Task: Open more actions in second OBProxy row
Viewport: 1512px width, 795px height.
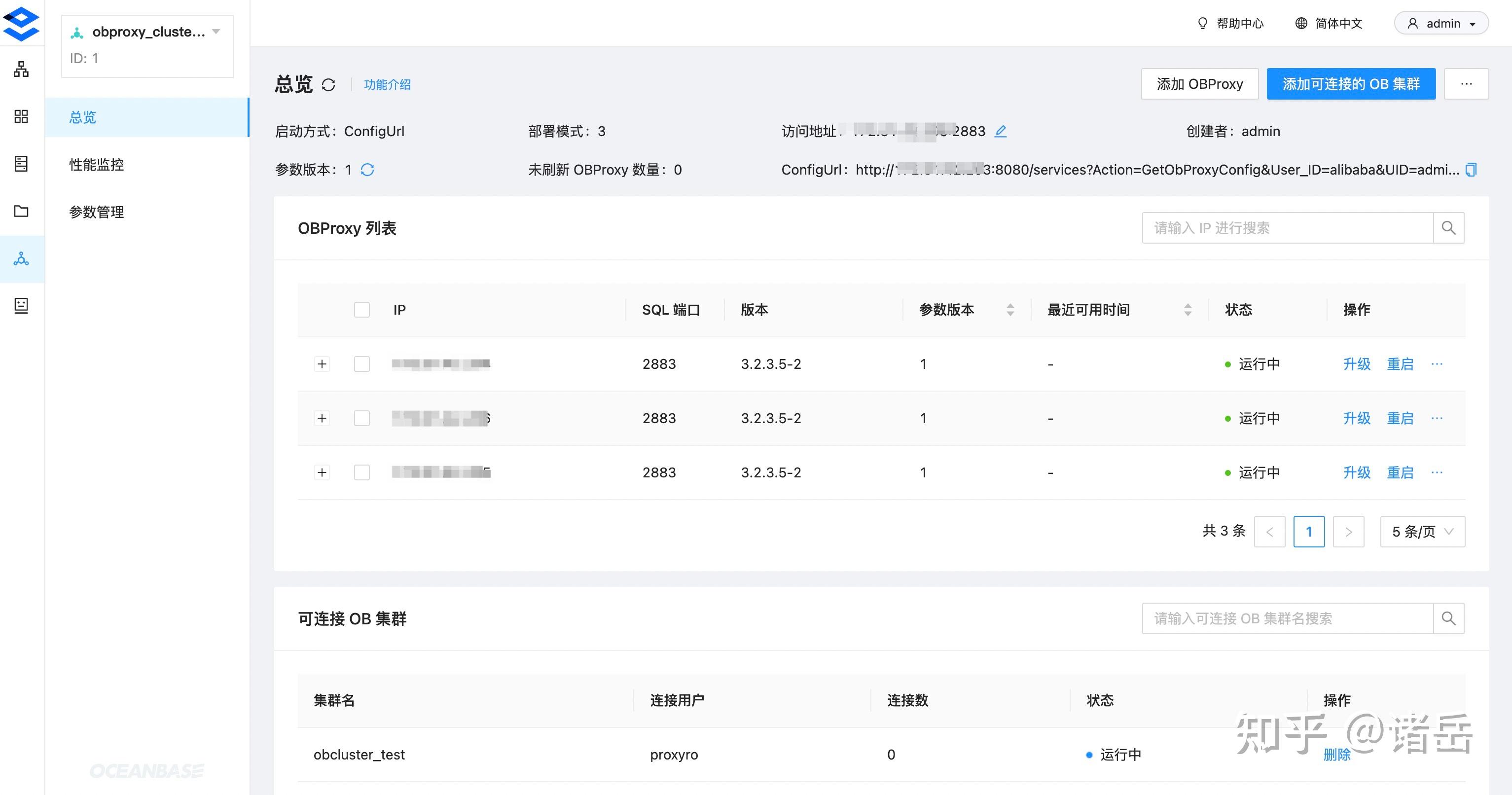Action: (1437, 418)
